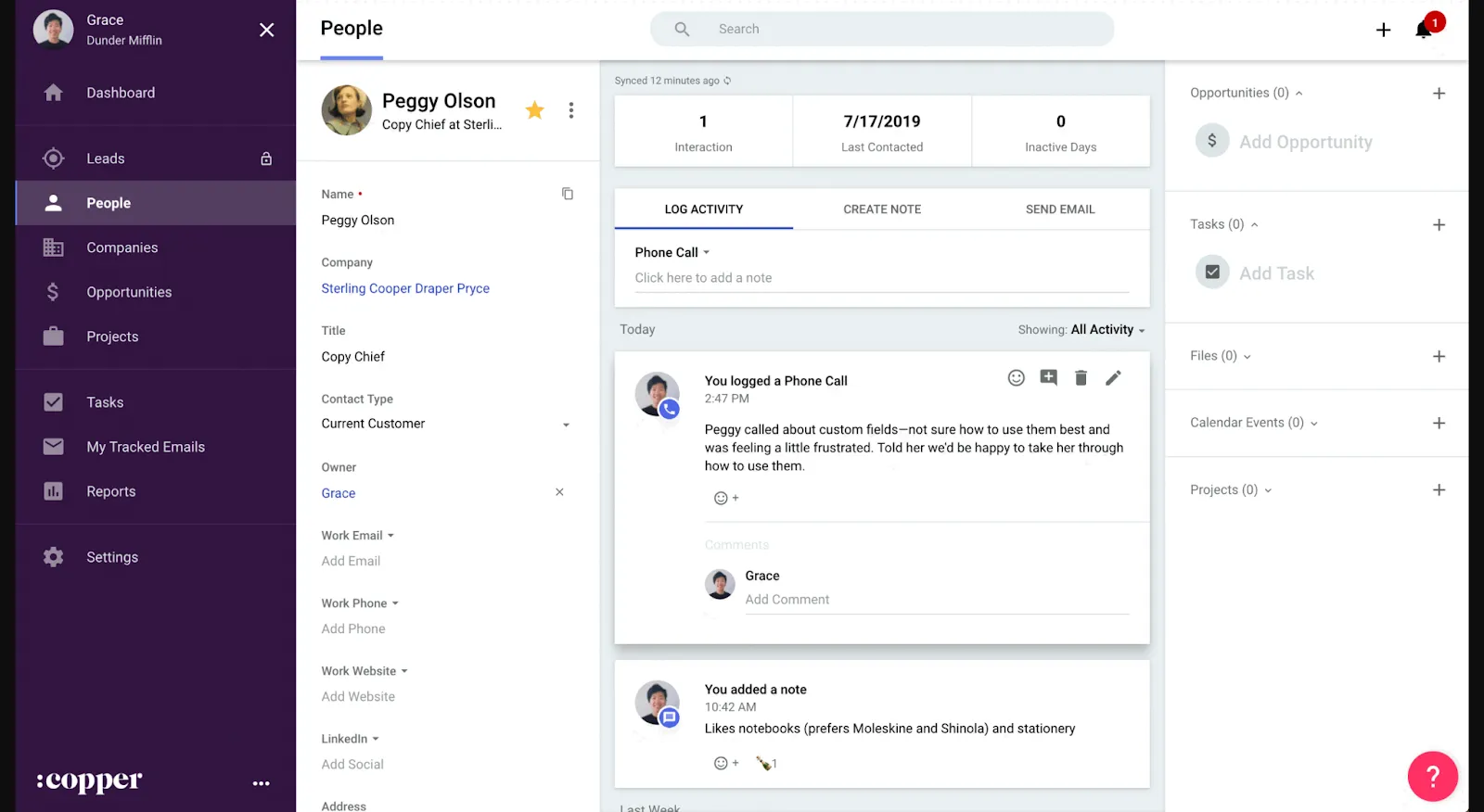Click the Add Task checkbox icon
This screenshot has width=1484, height=812.
pos(1211,273)
